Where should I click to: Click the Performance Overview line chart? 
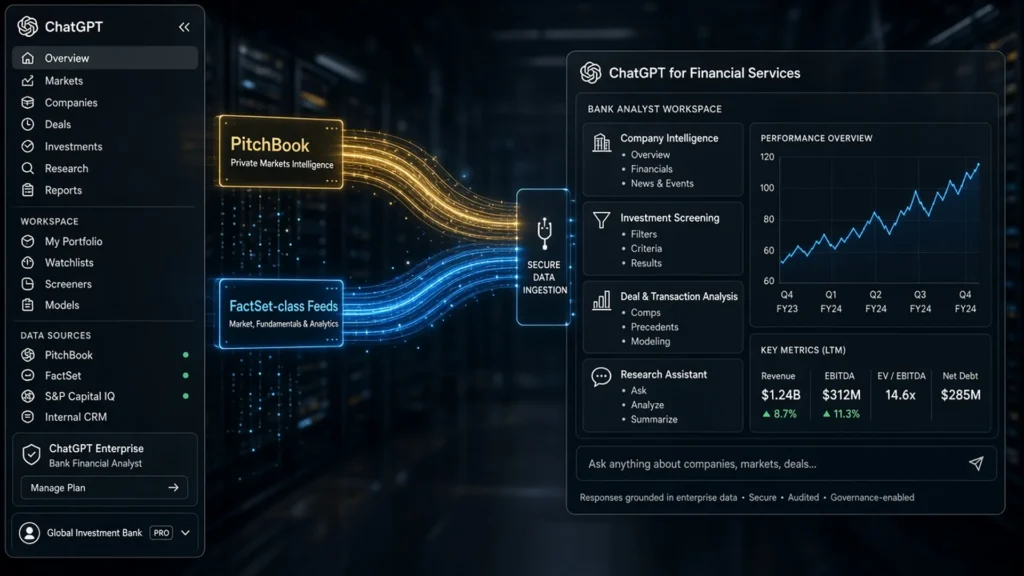880,219
